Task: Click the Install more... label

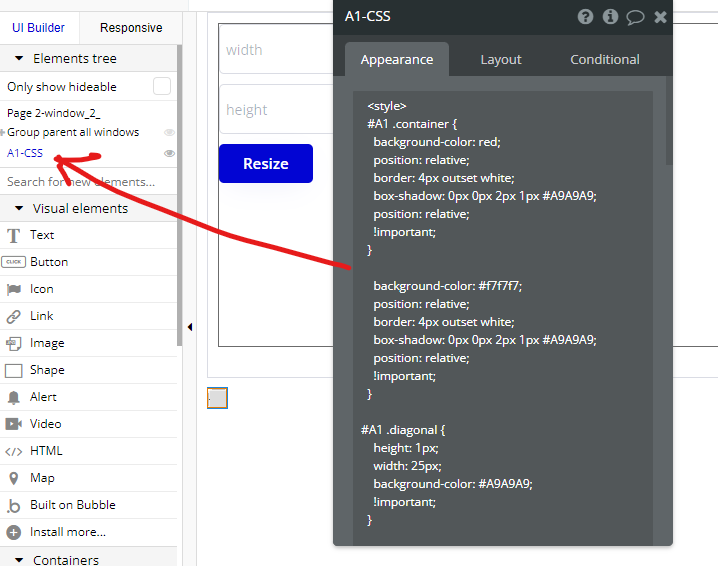Action: tap(68, 532)
